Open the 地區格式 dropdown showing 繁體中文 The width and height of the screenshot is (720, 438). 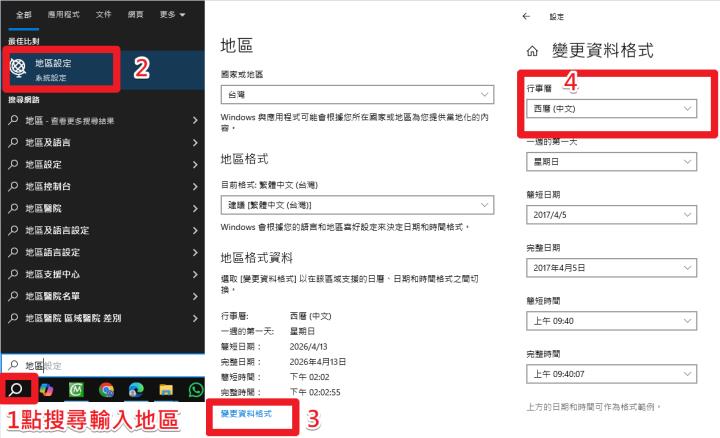tap(357, 205)
